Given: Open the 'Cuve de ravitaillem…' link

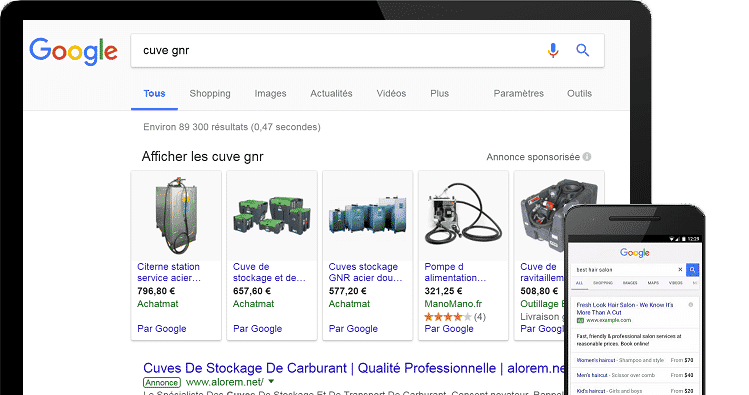Looking at the screenshot, I should point(542,272).
